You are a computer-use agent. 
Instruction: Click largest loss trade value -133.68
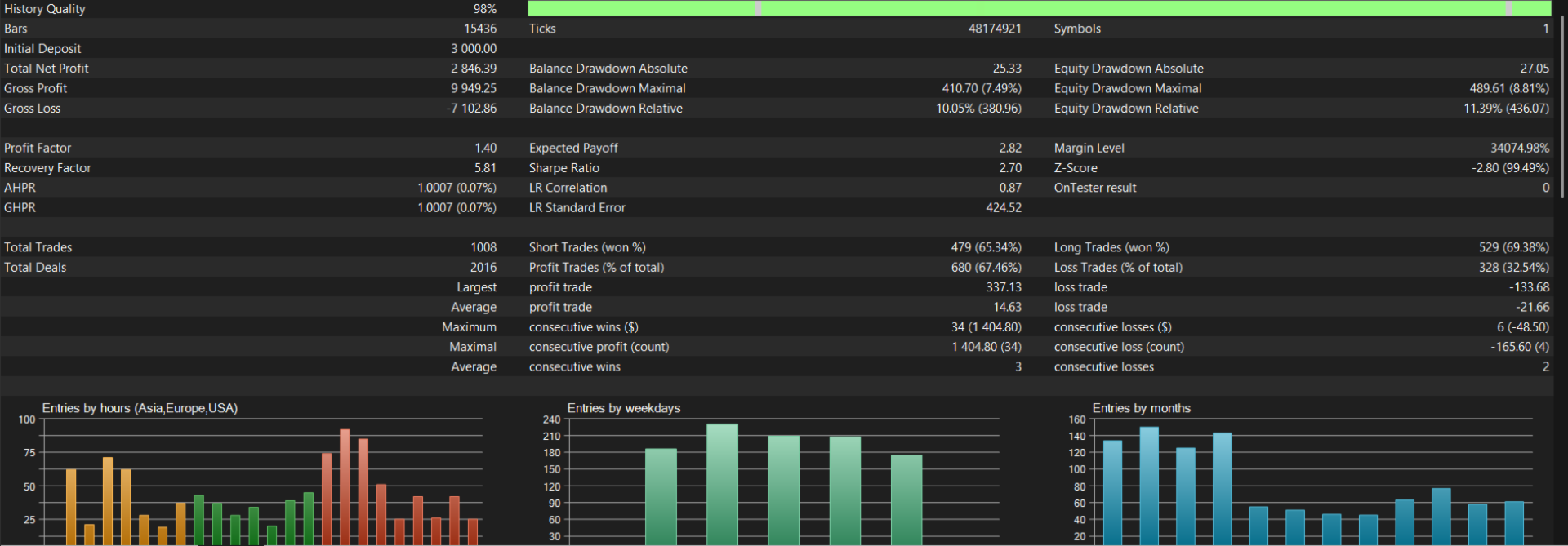(1529, 287)
